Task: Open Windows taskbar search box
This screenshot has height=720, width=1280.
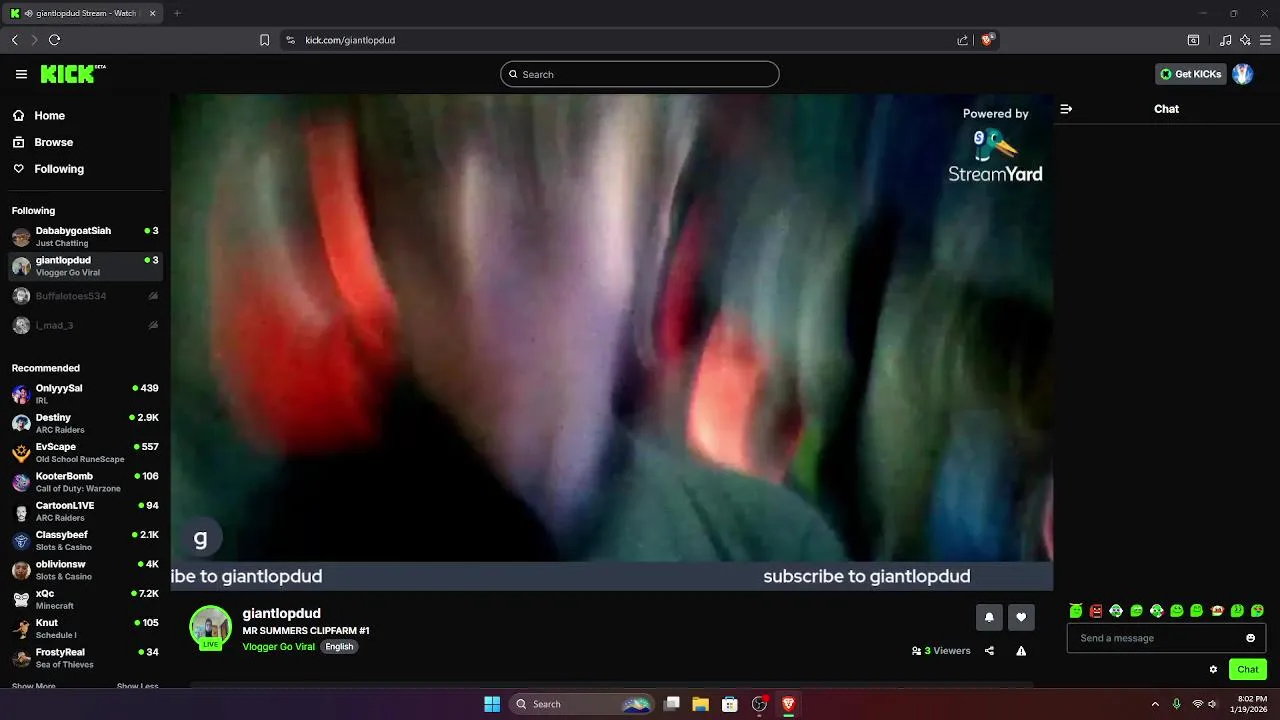Action: 582,704
